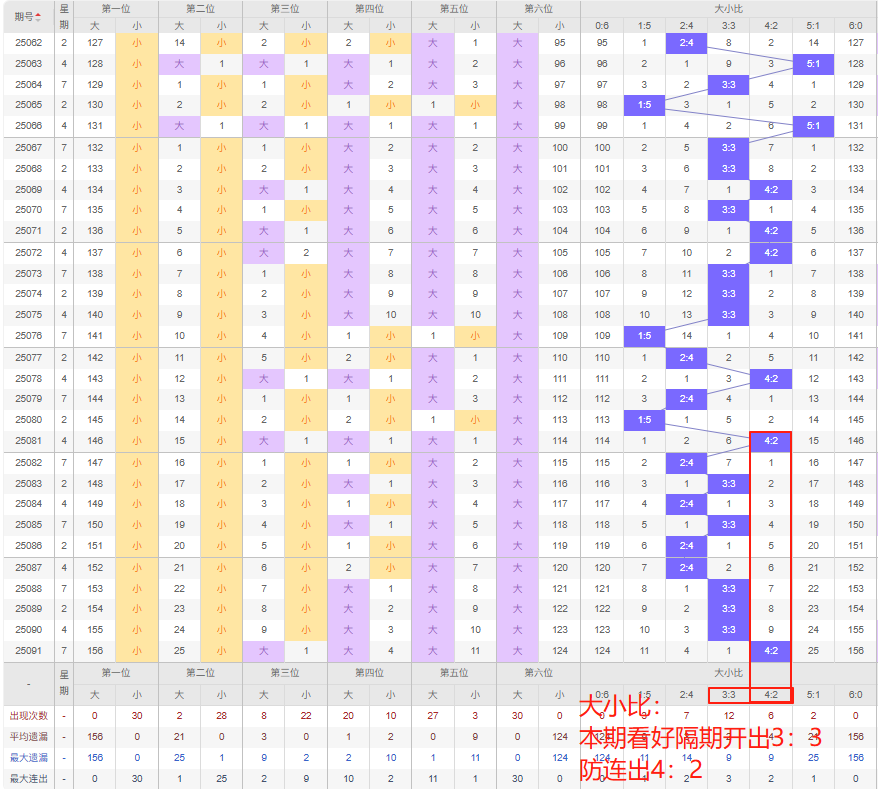Click period number 25065
This screenshot has height=789, width=878.
[x=29, y=105]
